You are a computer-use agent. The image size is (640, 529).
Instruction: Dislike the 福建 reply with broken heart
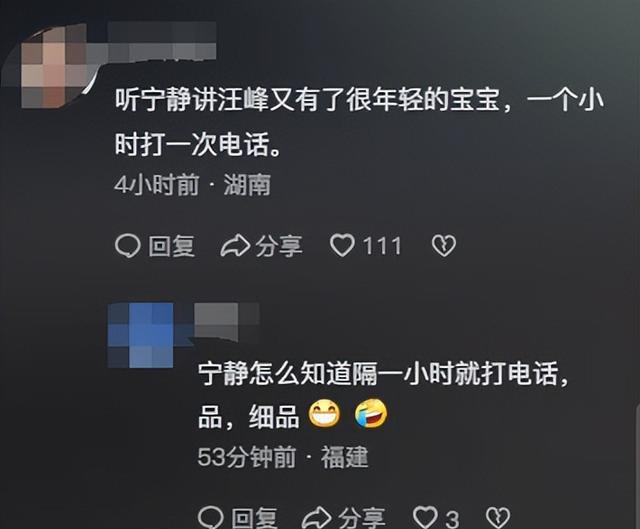point(498,518)
